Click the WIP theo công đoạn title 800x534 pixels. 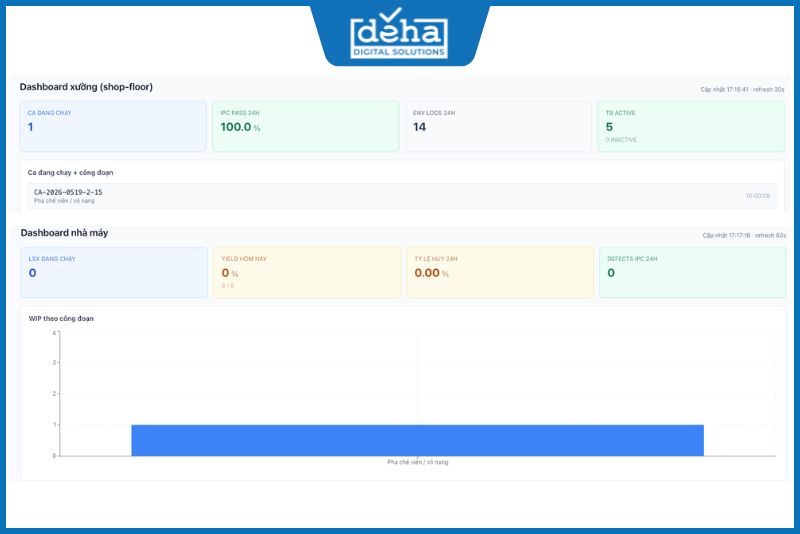pos(61,318)
